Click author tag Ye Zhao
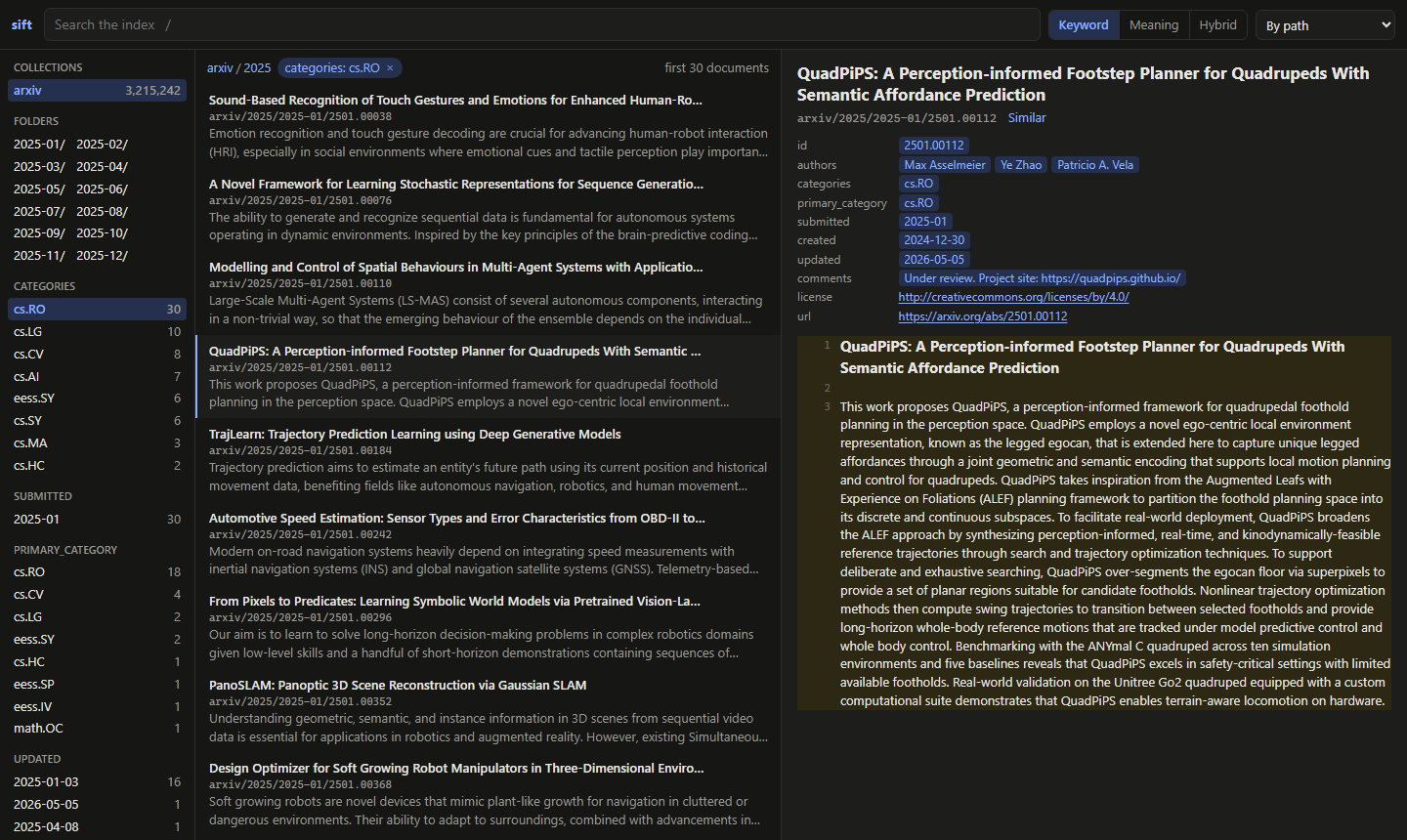The image size is (1407, 840). click(1021, 165)
